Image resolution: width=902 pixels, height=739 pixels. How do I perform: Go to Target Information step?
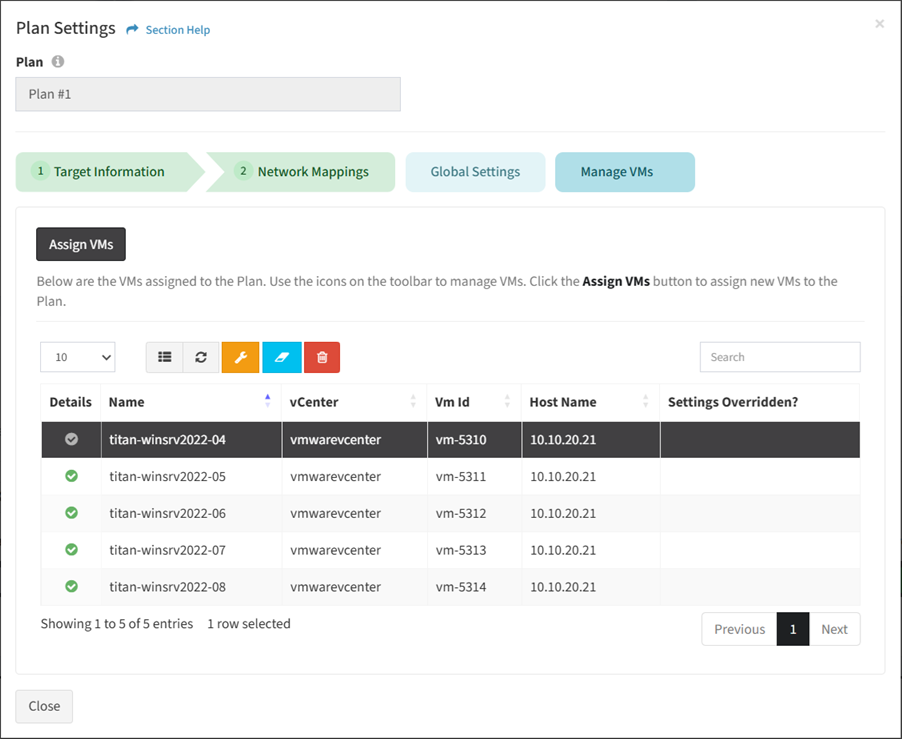tap(109, 172)
